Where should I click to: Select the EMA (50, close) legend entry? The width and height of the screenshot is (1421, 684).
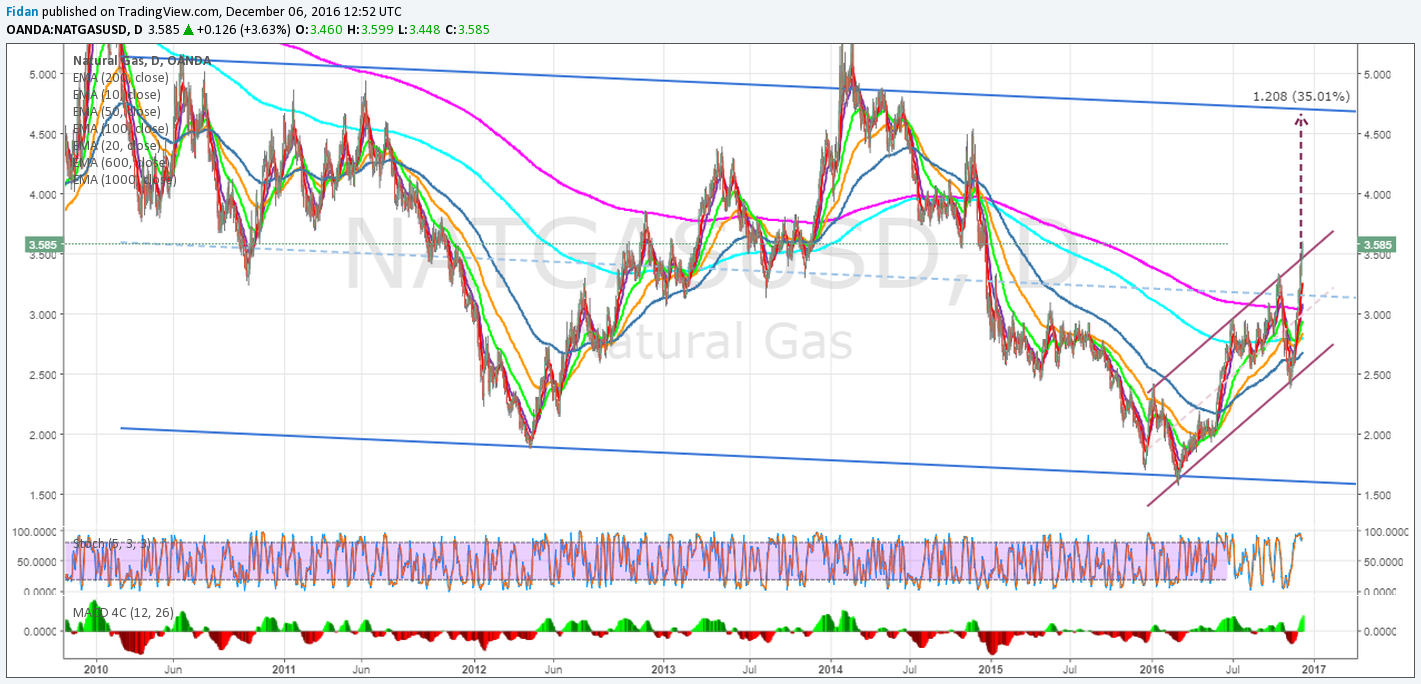tap(117, 112)
